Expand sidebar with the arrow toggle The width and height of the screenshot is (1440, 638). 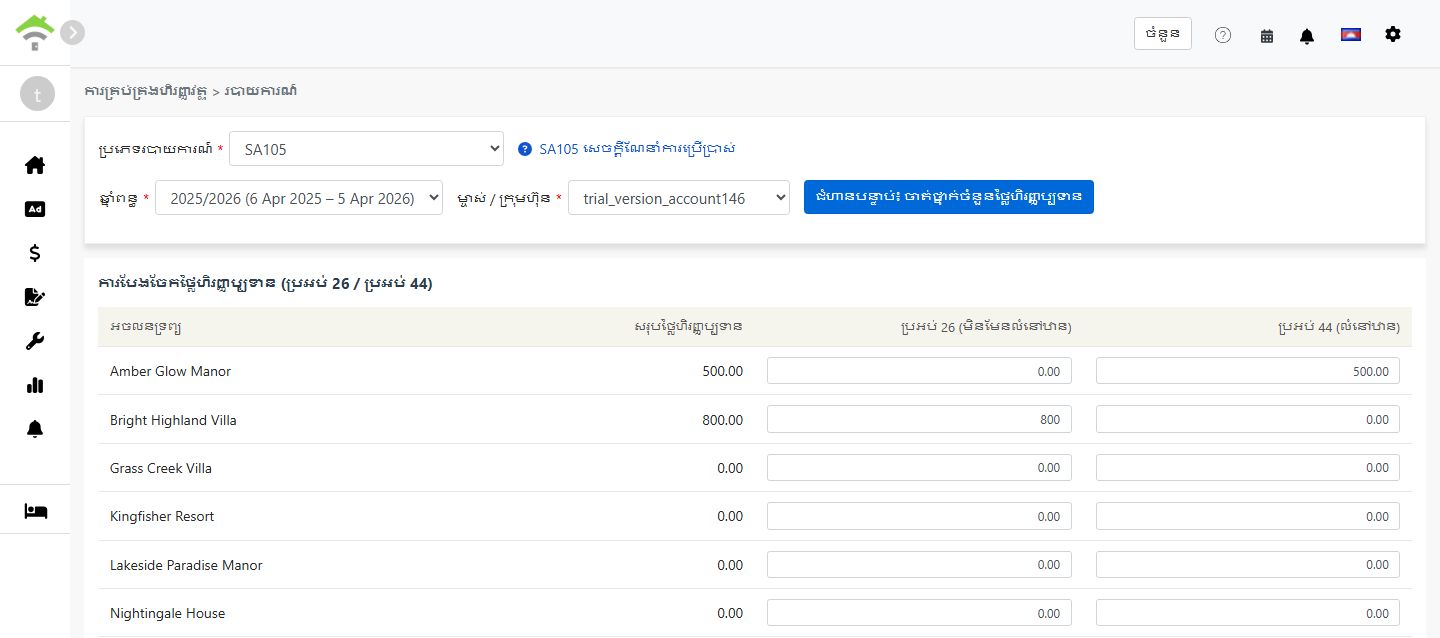click(x=72, y=32)
